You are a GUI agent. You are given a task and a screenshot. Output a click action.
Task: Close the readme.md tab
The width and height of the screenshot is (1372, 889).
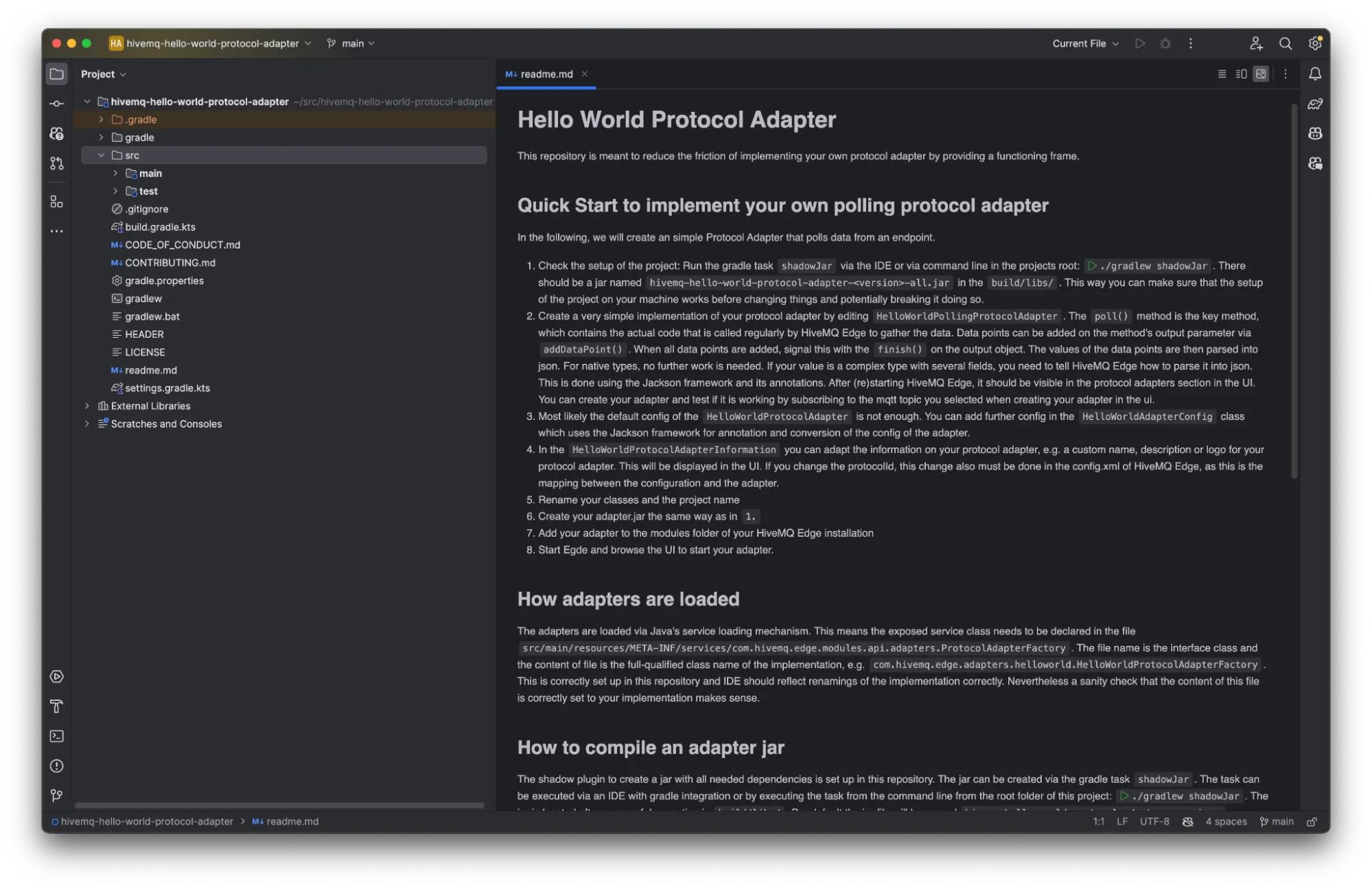[585, 74]
